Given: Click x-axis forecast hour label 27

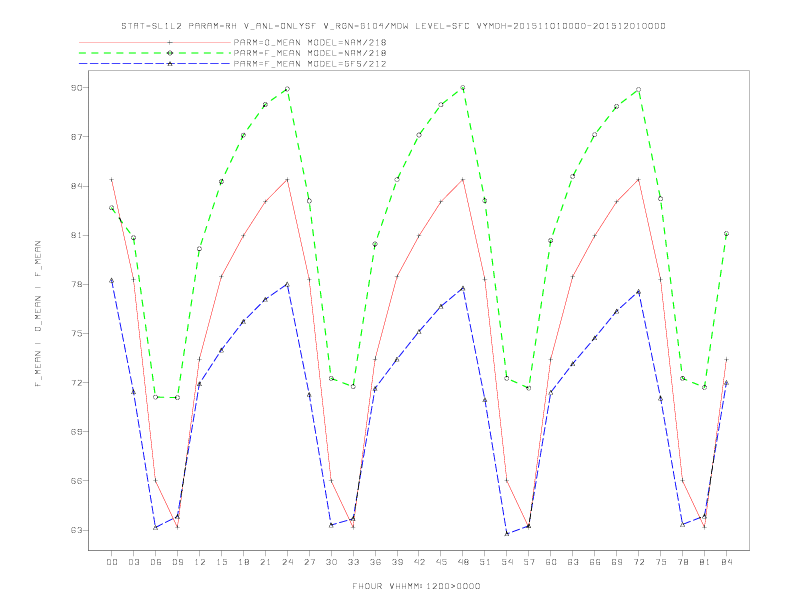Looking at the screenshot, I should click(x=309, y=562).
